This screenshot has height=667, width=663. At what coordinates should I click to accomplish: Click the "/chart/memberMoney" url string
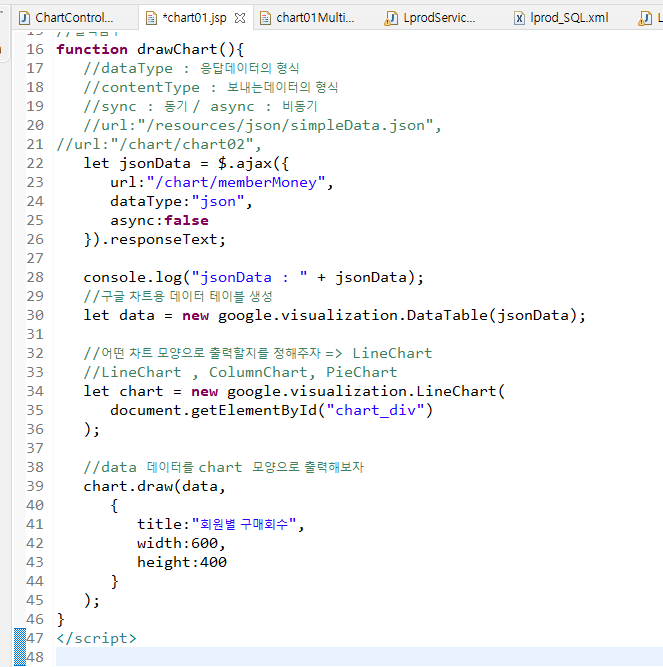pyautogui.click(x=236, y=182)
